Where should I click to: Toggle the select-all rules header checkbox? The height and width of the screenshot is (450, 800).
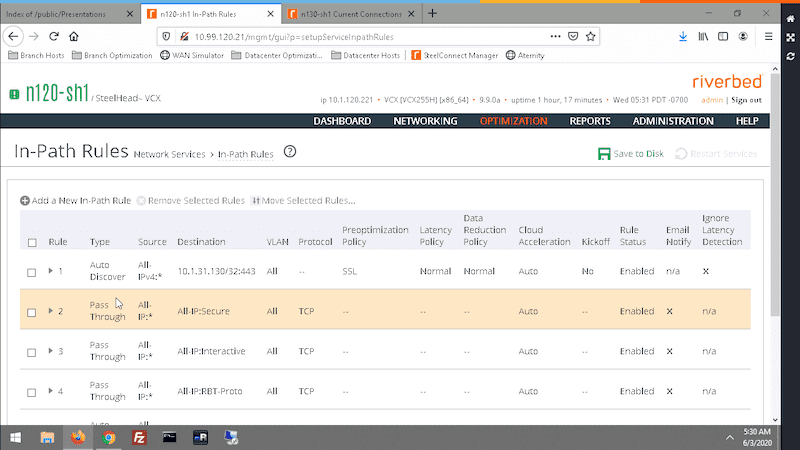[x=32, y=242]
